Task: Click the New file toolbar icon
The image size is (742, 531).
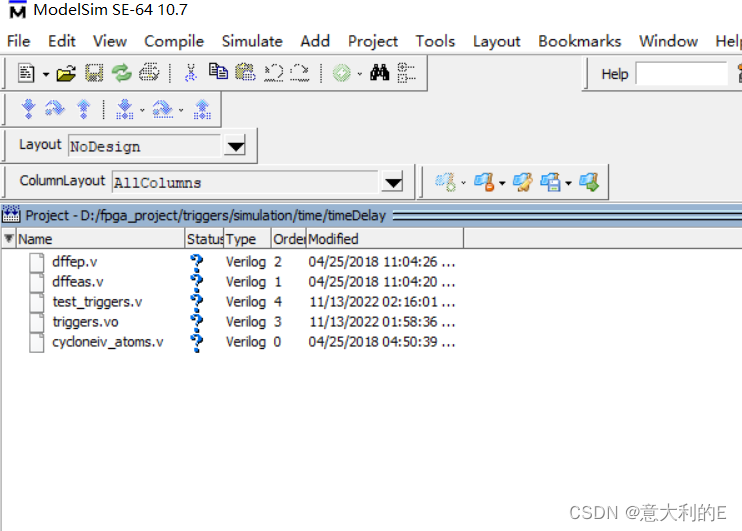Action: 26,73
